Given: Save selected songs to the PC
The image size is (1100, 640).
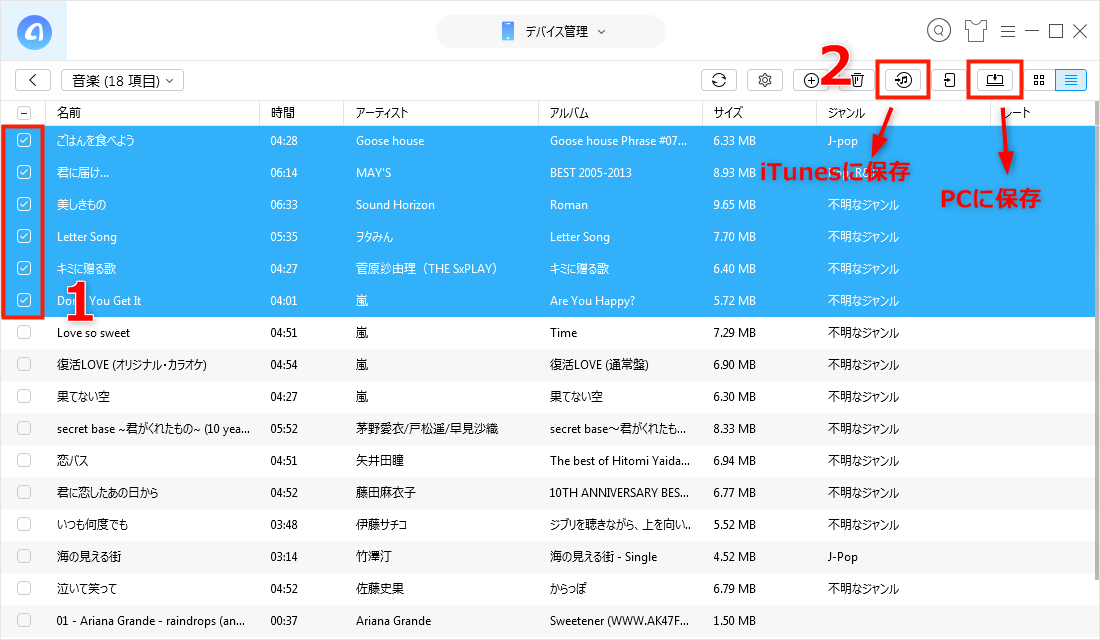Looking at the screenshot, I should (995, 80).
